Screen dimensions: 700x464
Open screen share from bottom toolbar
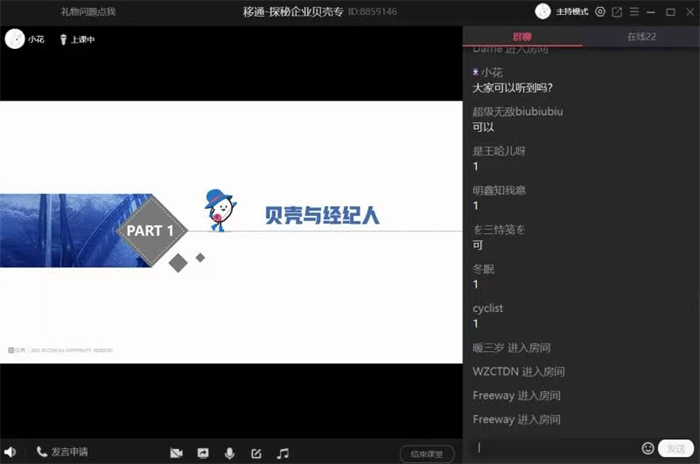[x=203, y=453]
